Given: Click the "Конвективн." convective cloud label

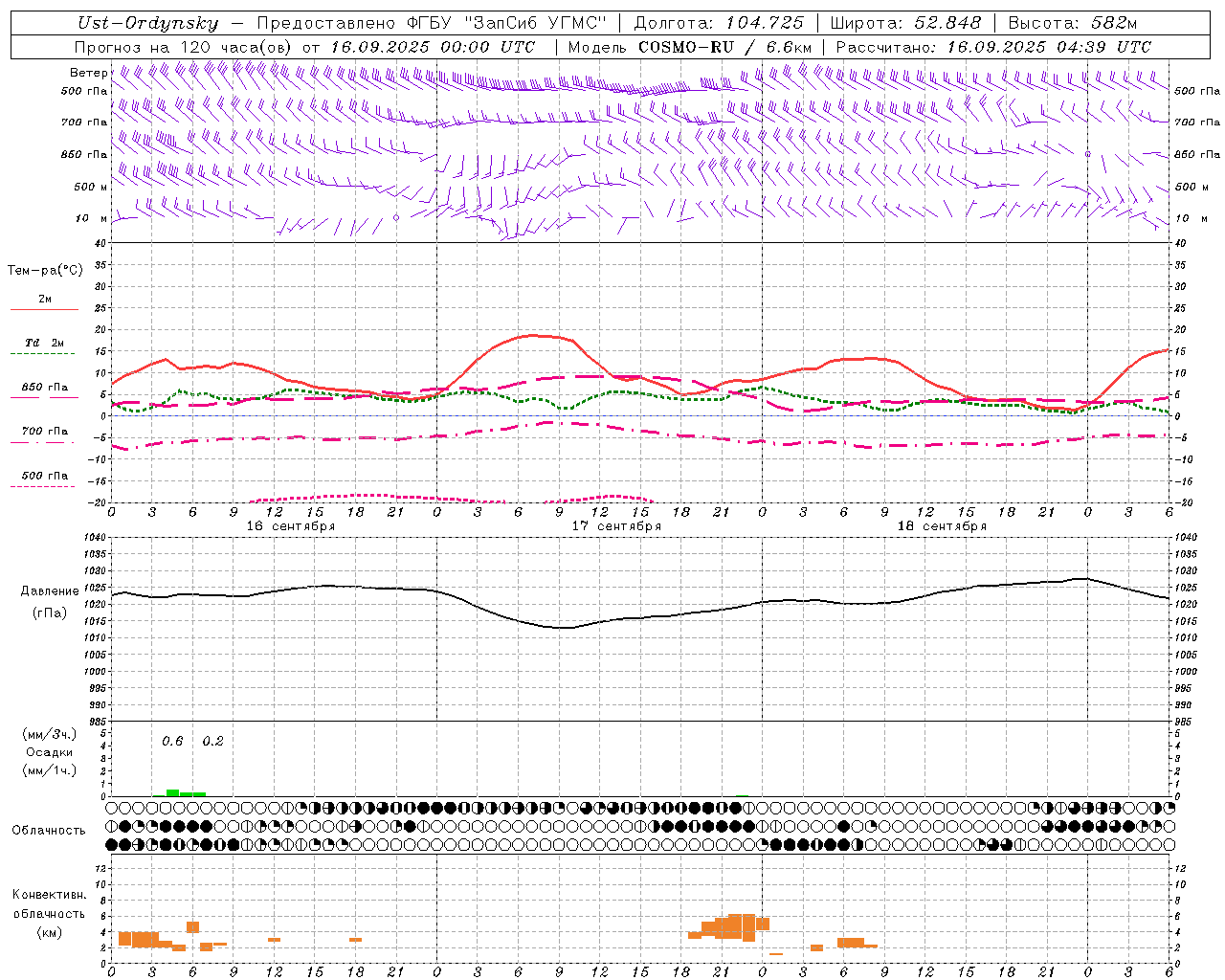Looking at the screenshot, I should click(49, 895).
